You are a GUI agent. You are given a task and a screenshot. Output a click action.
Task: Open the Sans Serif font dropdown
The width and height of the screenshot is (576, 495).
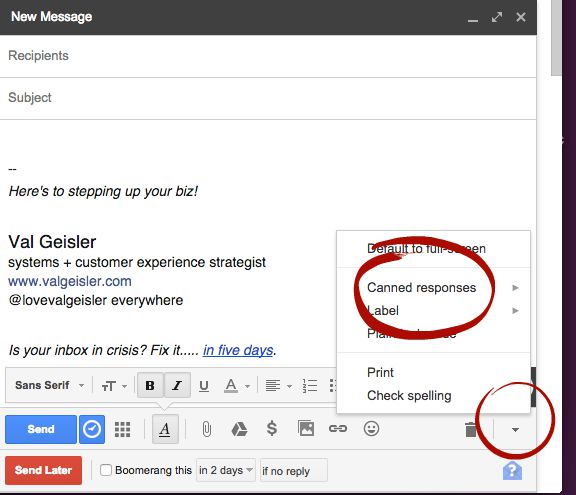(x=49, y=385)
